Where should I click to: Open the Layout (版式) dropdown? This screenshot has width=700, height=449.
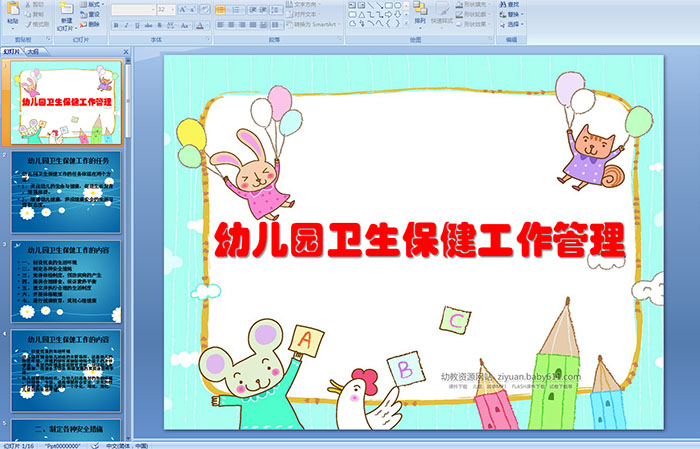tap(92, 4)
